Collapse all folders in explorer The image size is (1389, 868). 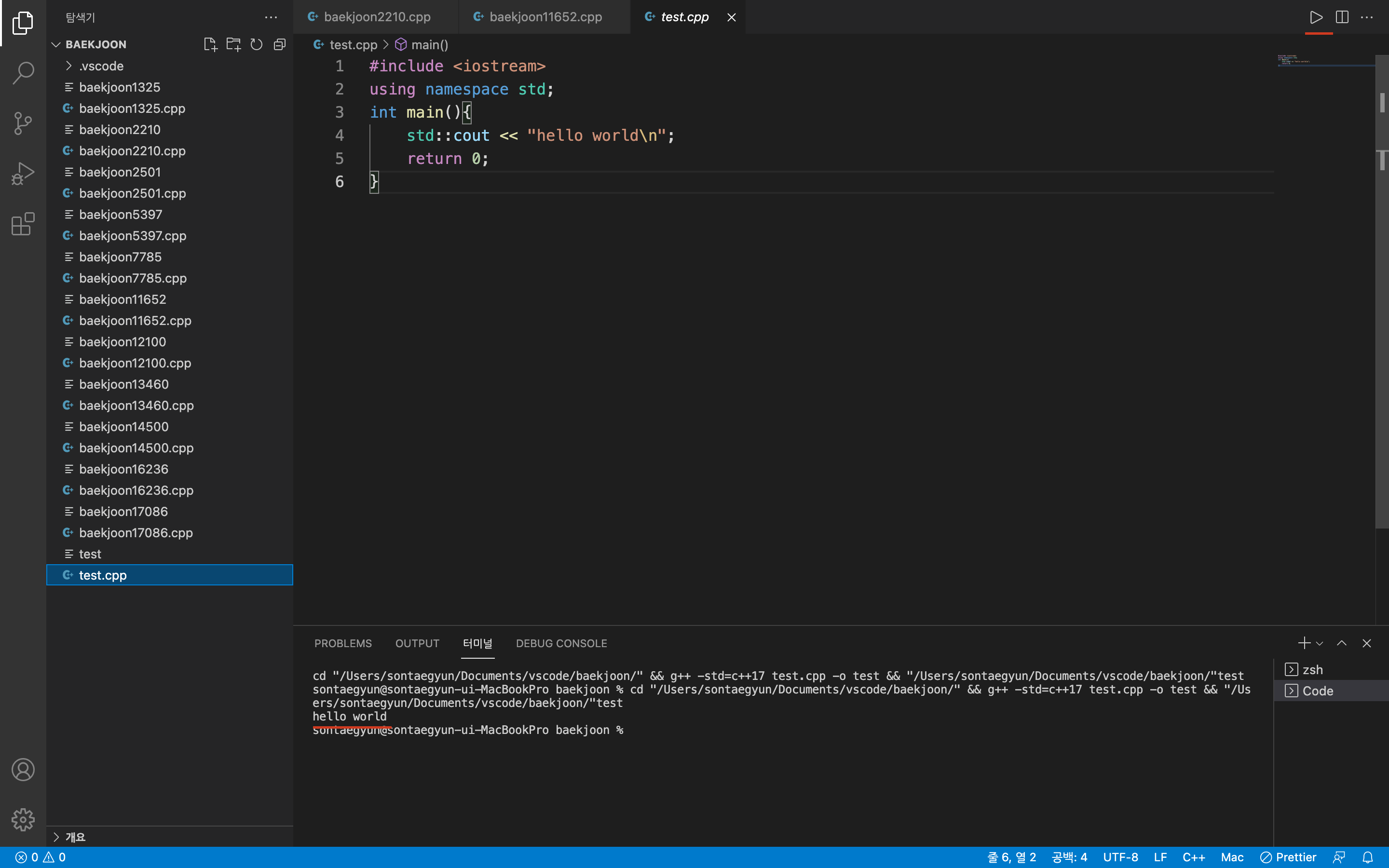tap(280, 44)
